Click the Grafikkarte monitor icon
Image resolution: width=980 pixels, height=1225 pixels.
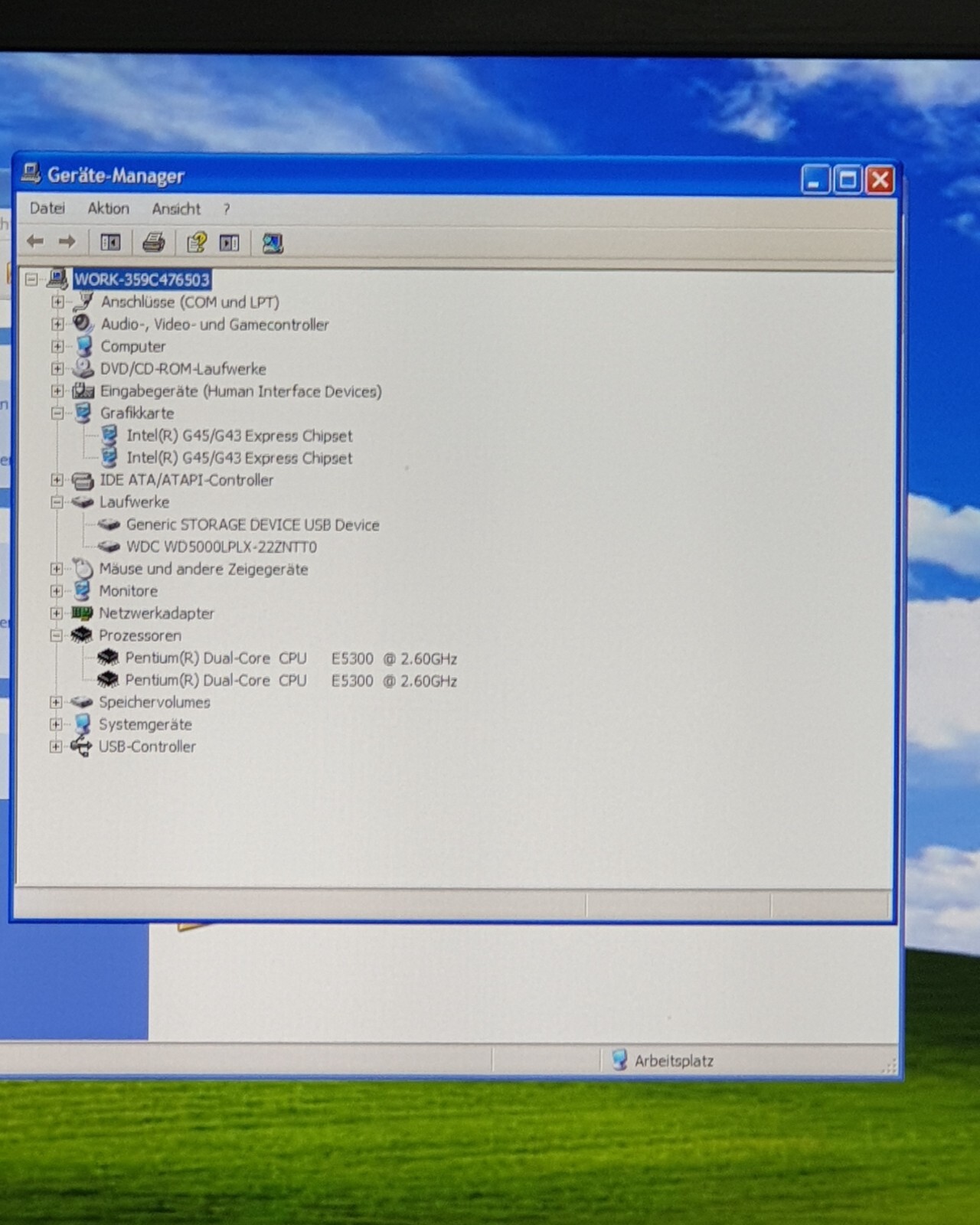83,413
